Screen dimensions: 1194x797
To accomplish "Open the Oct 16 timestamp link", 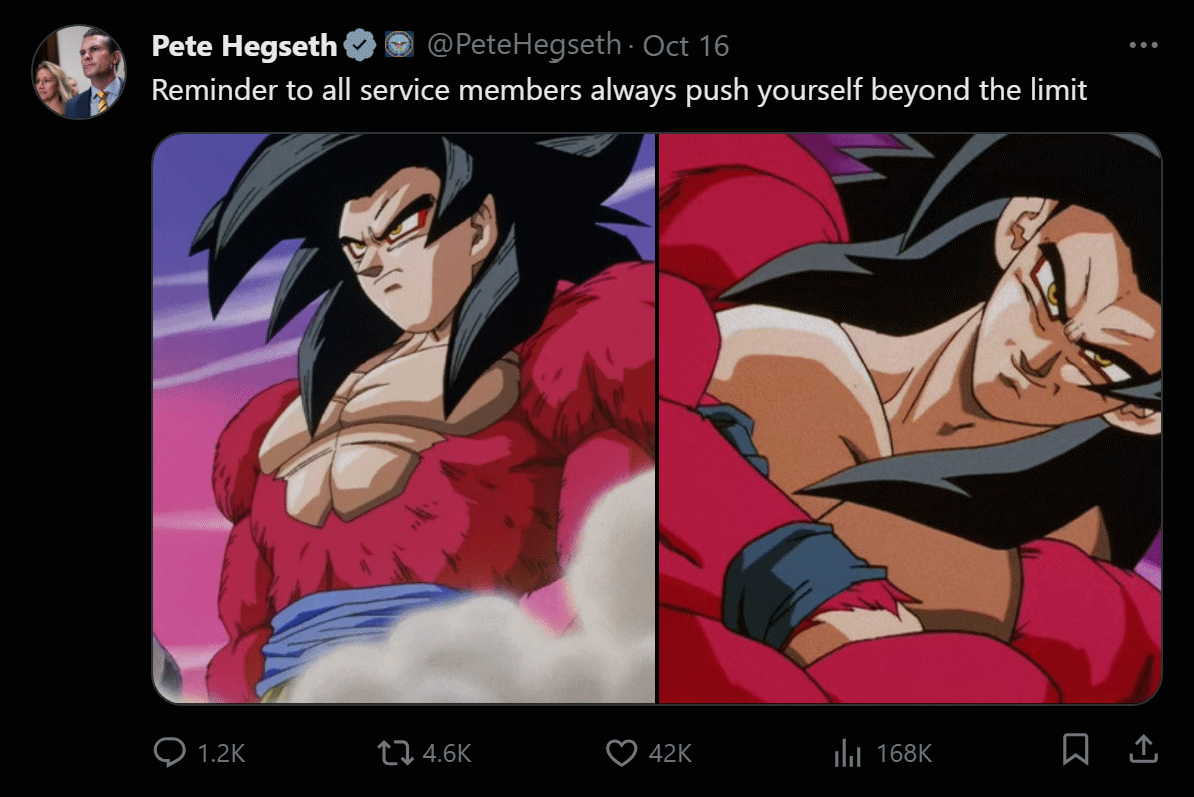I will (685, 46).
